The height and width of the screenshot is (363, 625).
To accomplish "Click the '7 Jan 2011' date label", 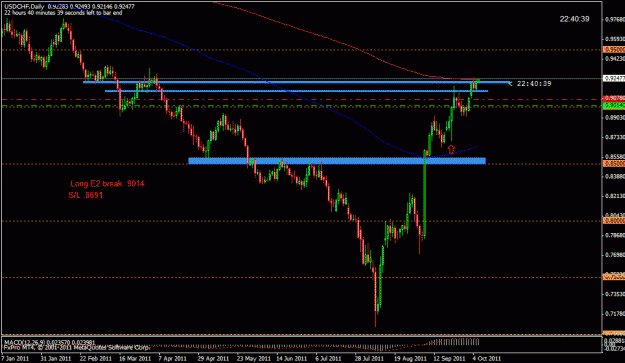I will 16,358.
